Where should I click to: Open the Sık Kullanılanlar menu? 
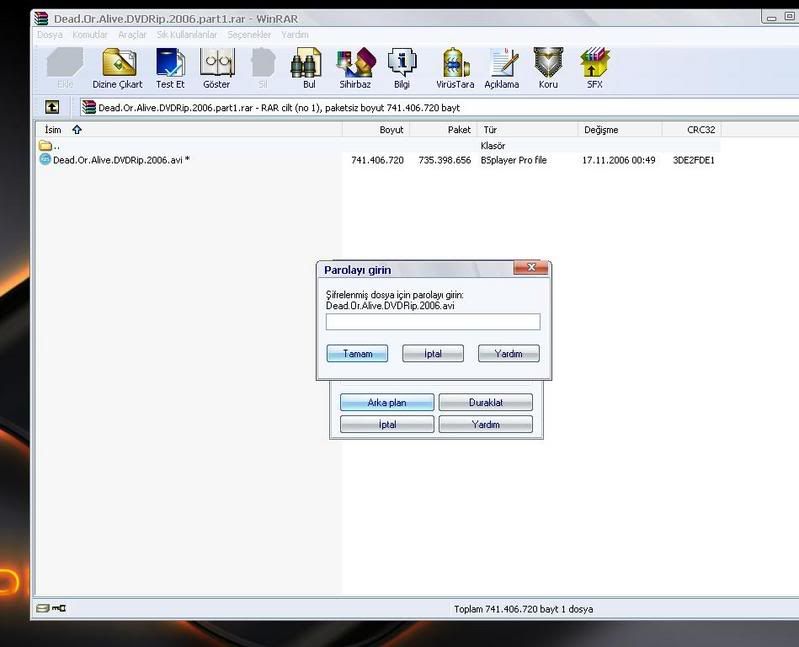click(187, 35)
